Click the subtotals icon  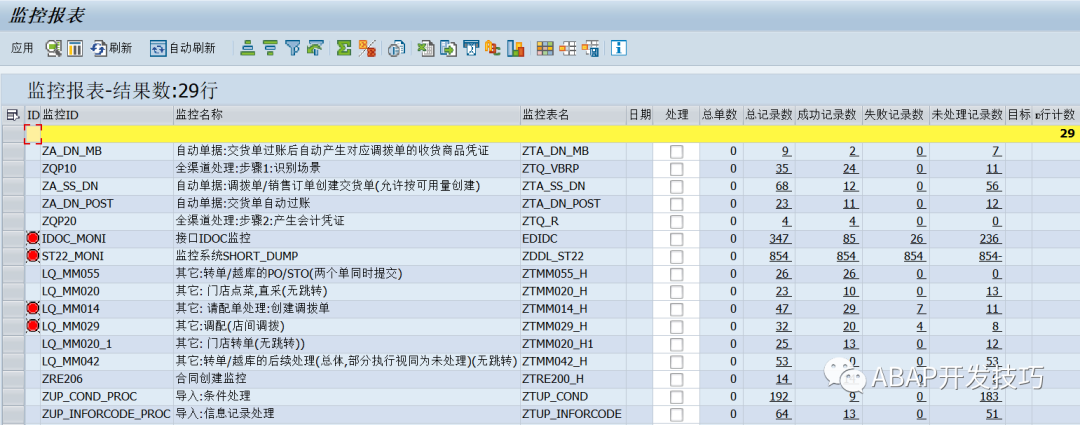coord(367,48)
